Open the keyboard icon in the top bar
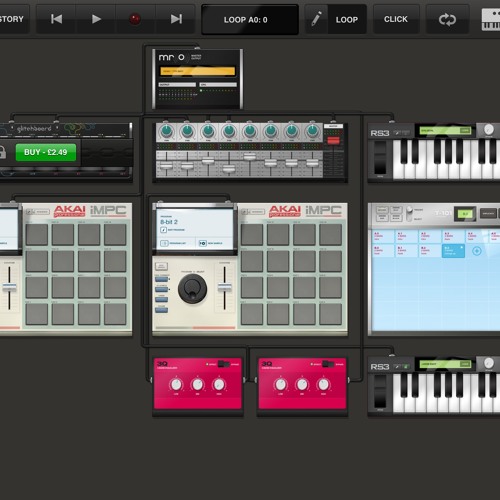 tap(491, 20)
